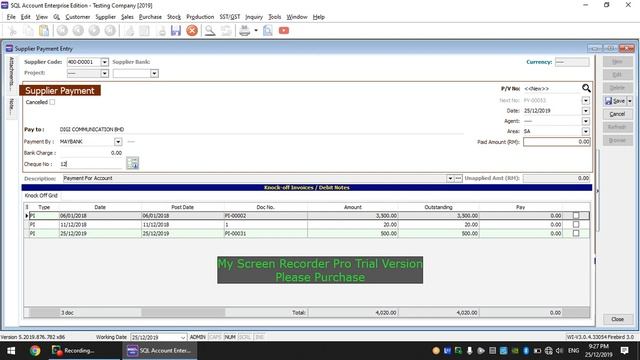The width and height of the screenshot is (640, 360).
Task: Open the notification center icon
Action: tap(624, 351)
